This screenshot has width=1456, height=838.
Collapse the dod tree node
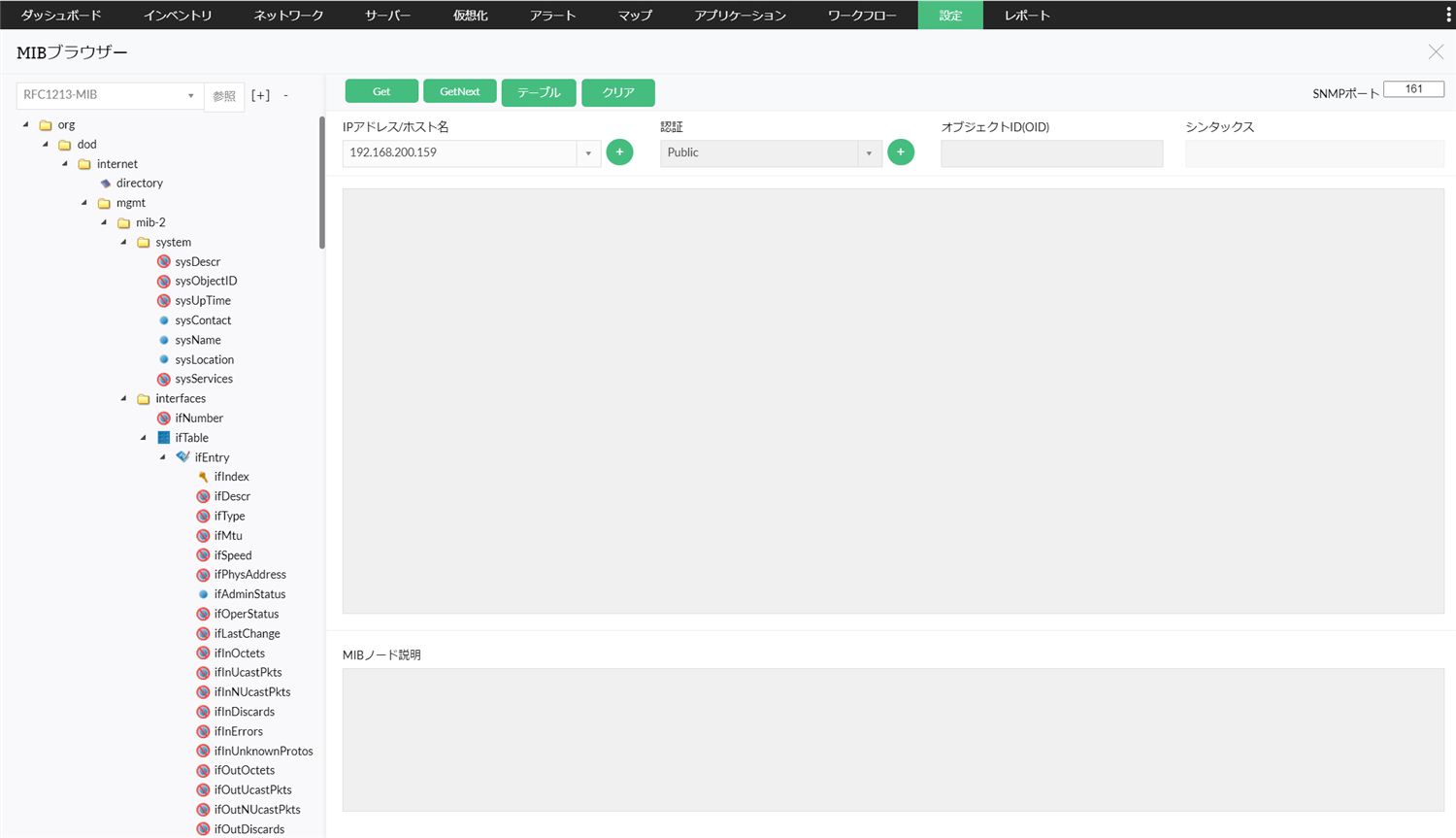pyautogui.click(x=46, y=144)
